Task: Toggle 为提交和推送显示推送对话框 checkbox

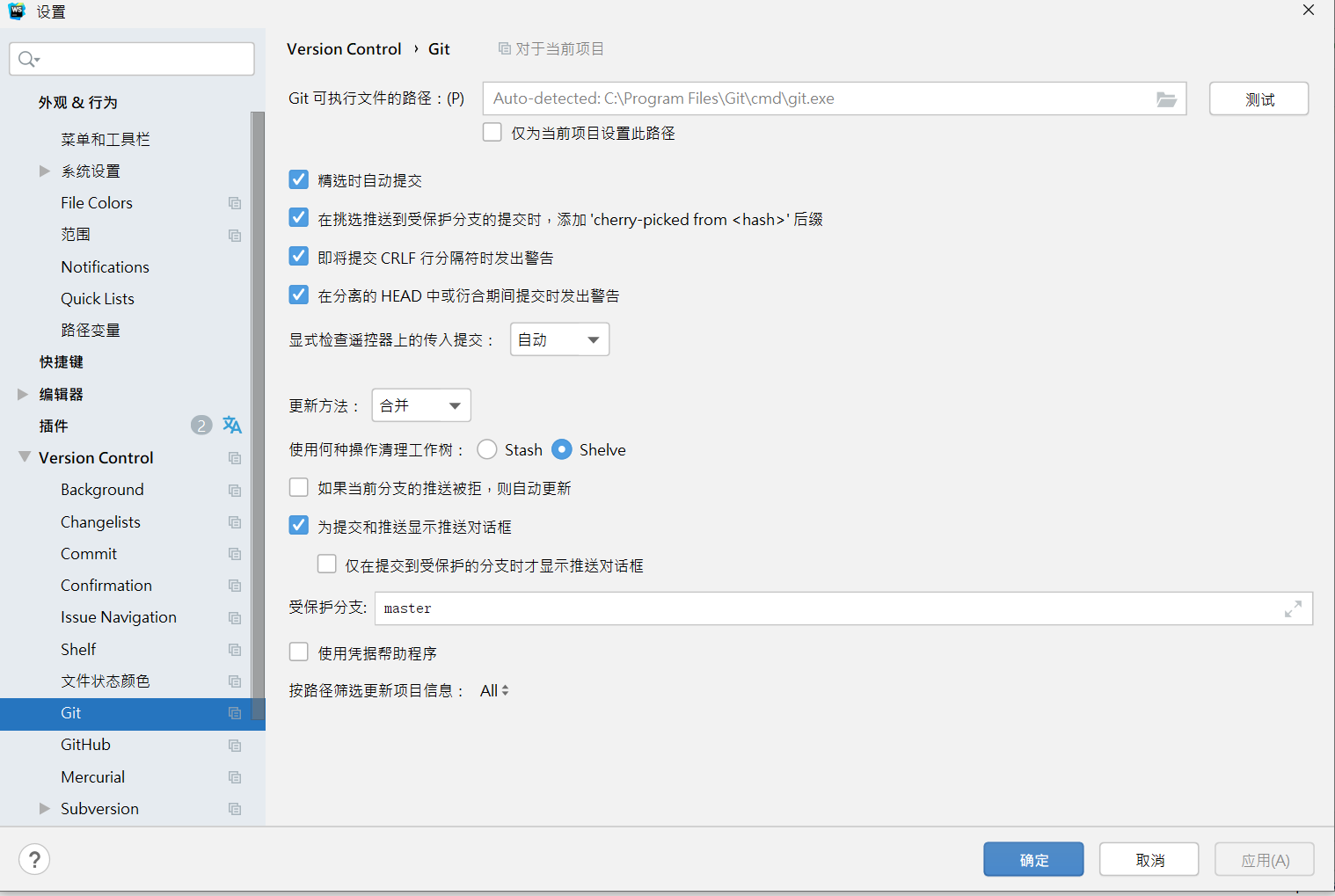Action: click(x=299, y=526)
